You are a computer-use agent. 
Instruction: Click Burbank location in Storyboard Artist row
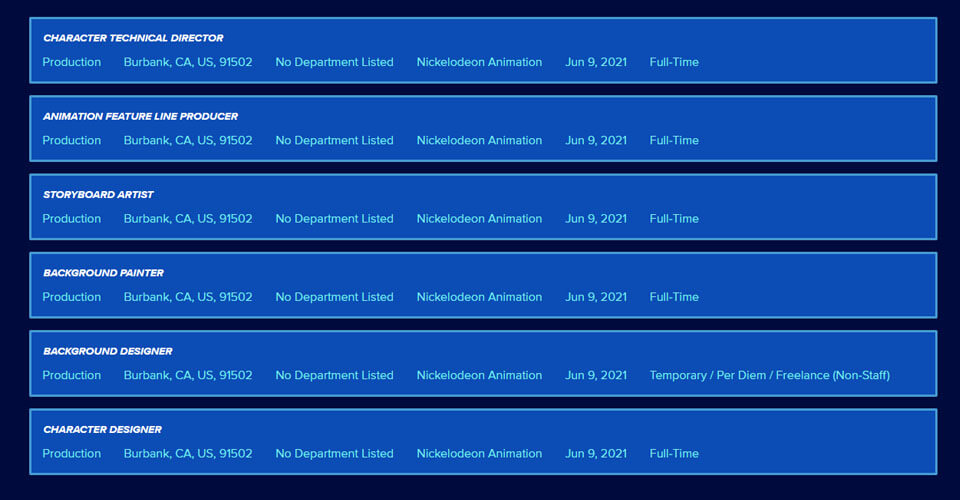(188, 219)
